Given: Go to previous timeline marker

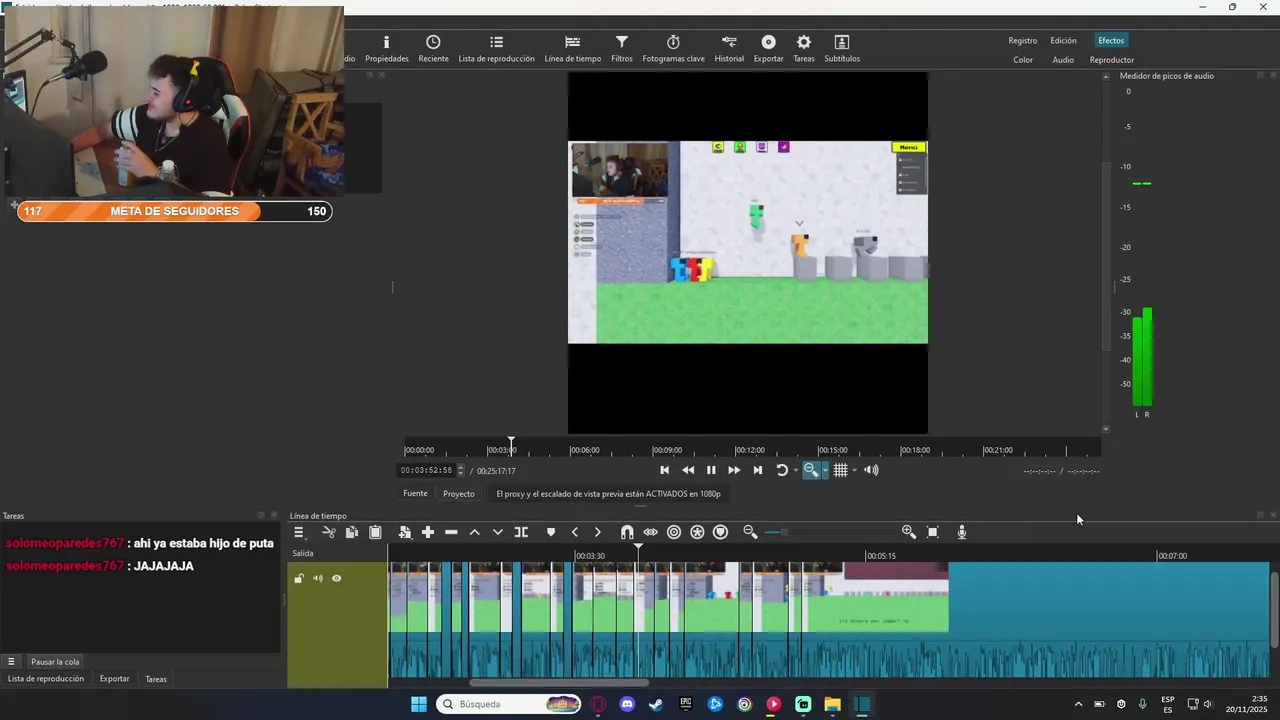Looking at the screenshot, I should 574,532.
